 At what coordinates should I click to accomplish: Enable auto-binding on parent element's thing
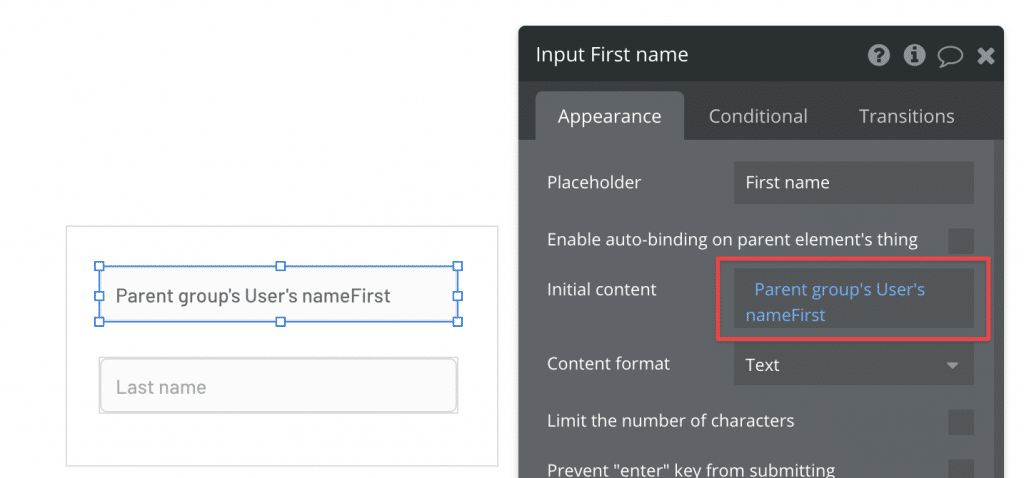tap(960, 240)
